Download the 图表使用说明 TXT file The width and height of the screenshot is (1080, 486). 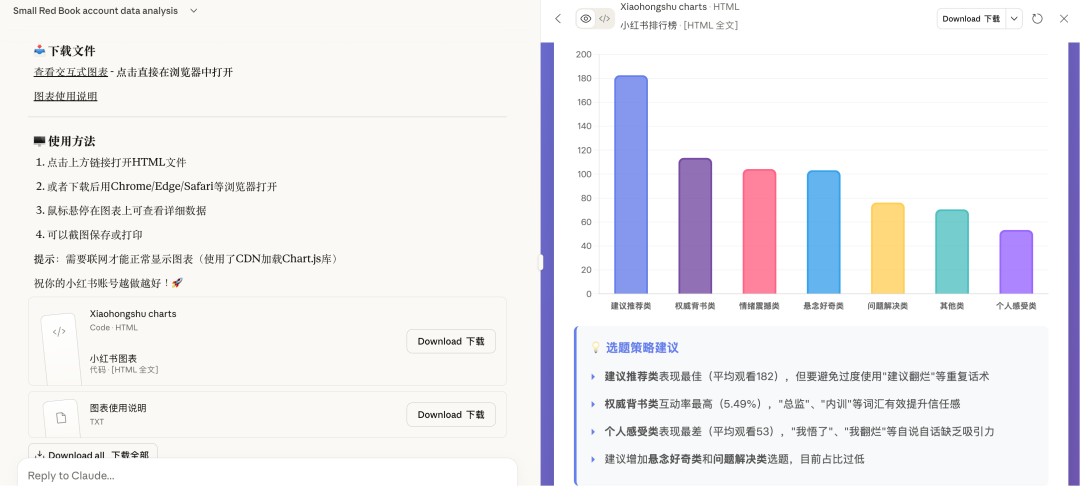point(450,414)
